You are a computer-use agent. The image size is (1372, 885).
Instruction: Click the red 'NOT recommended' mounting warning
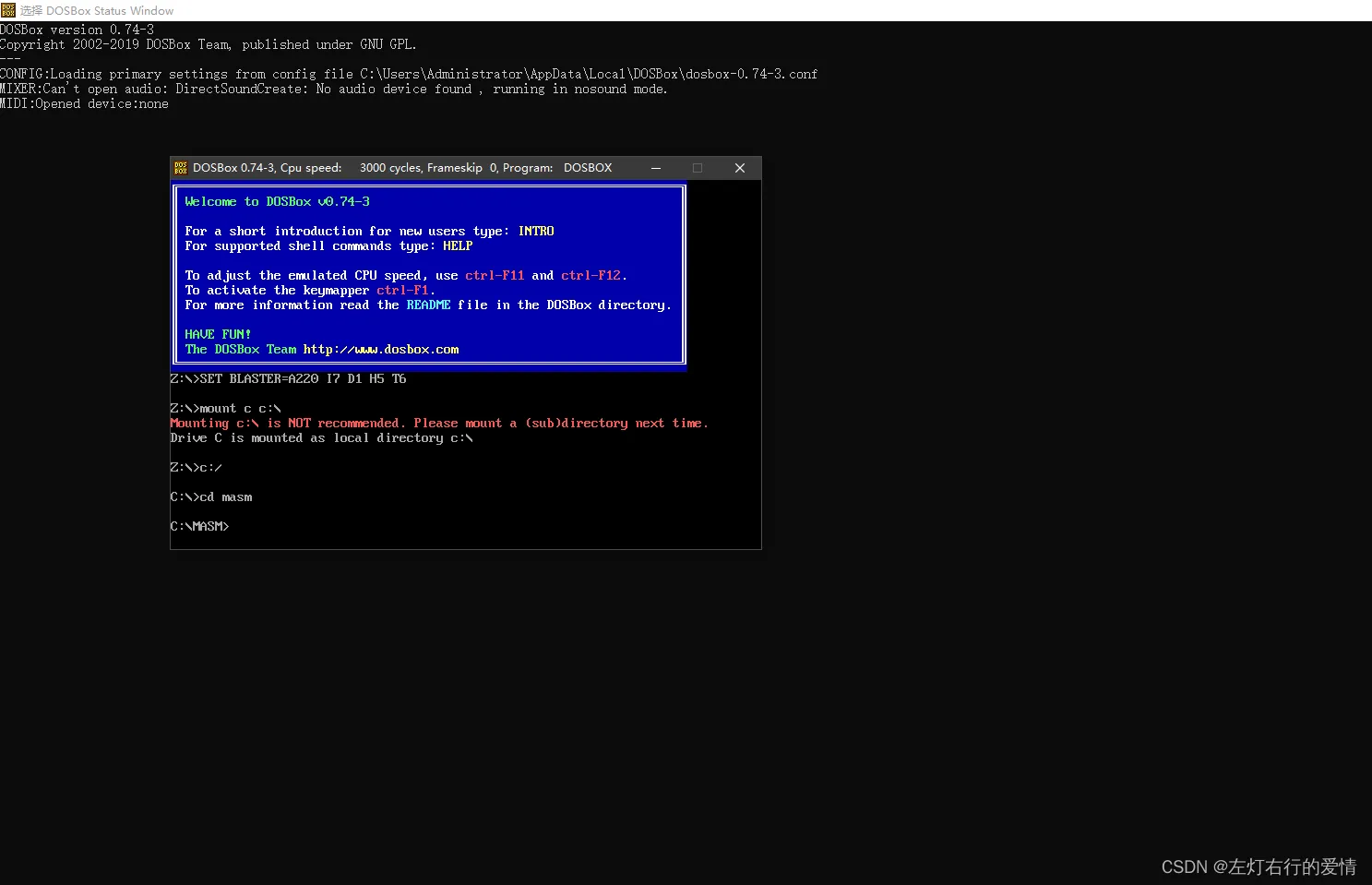point(439,423)
